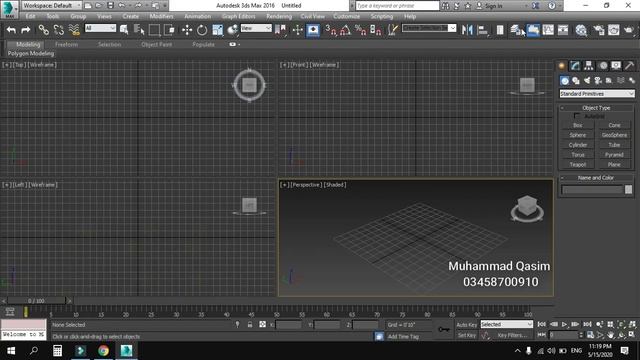Select the Shapes category icon

tap(576, 80)
